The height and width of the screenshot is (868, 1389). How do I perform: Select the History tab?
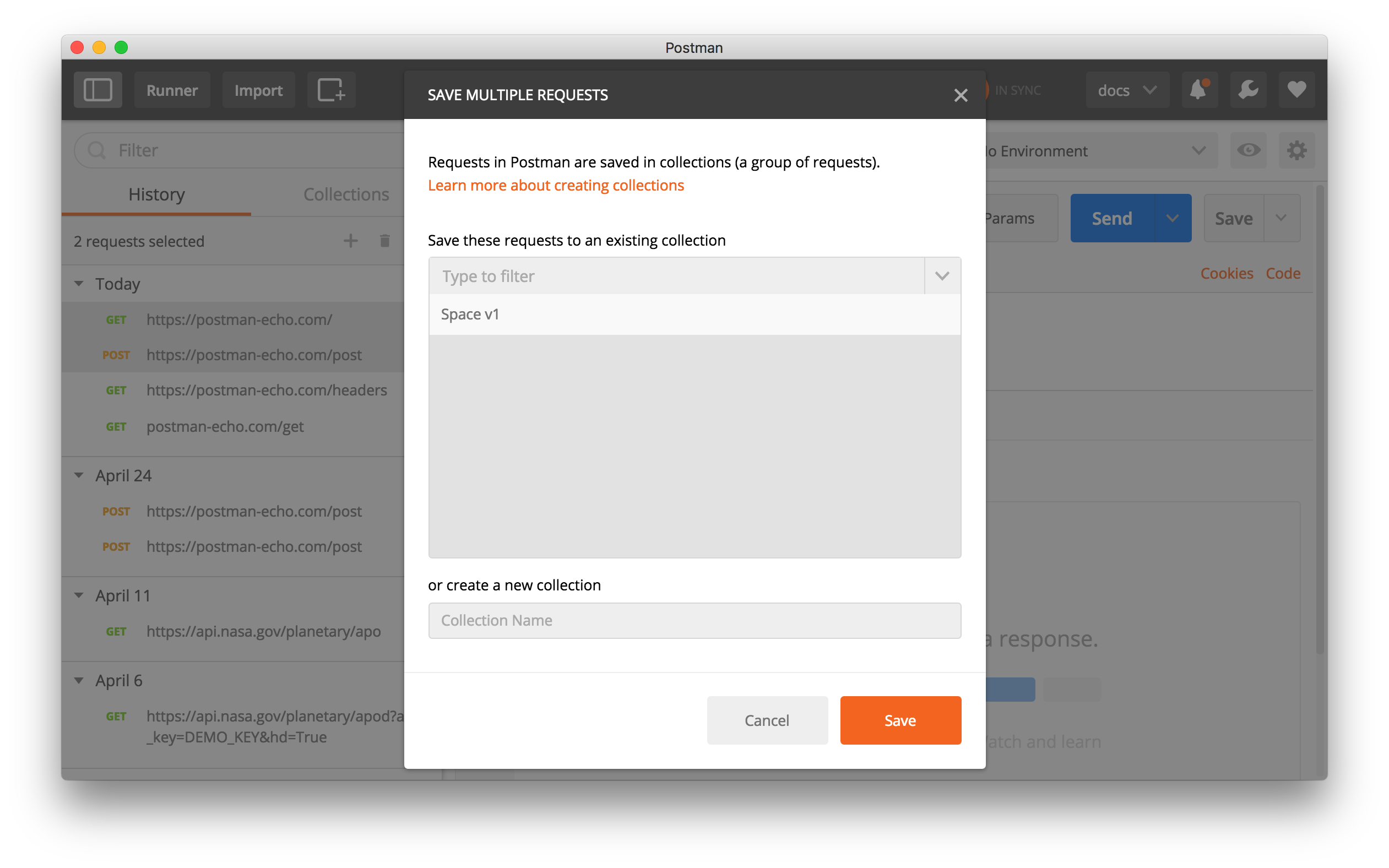point(156,194)
